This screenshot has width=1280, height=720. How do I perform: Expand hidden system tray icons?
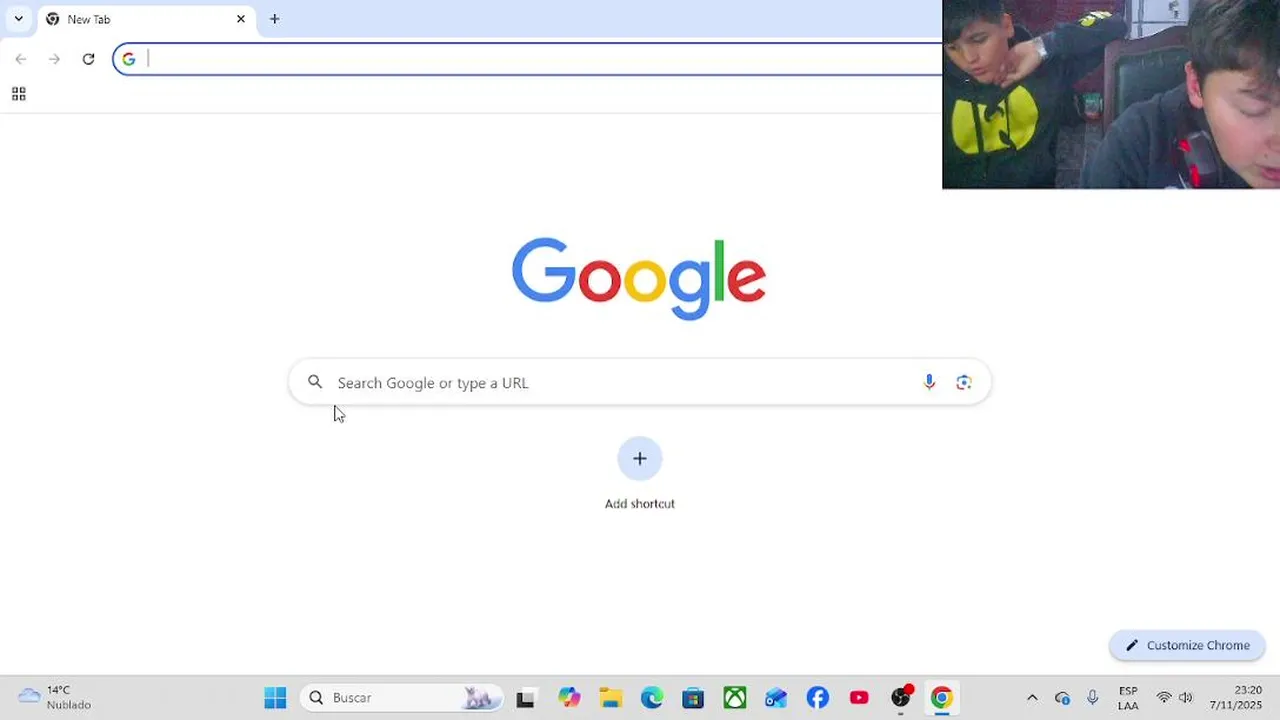point(1032,698)
